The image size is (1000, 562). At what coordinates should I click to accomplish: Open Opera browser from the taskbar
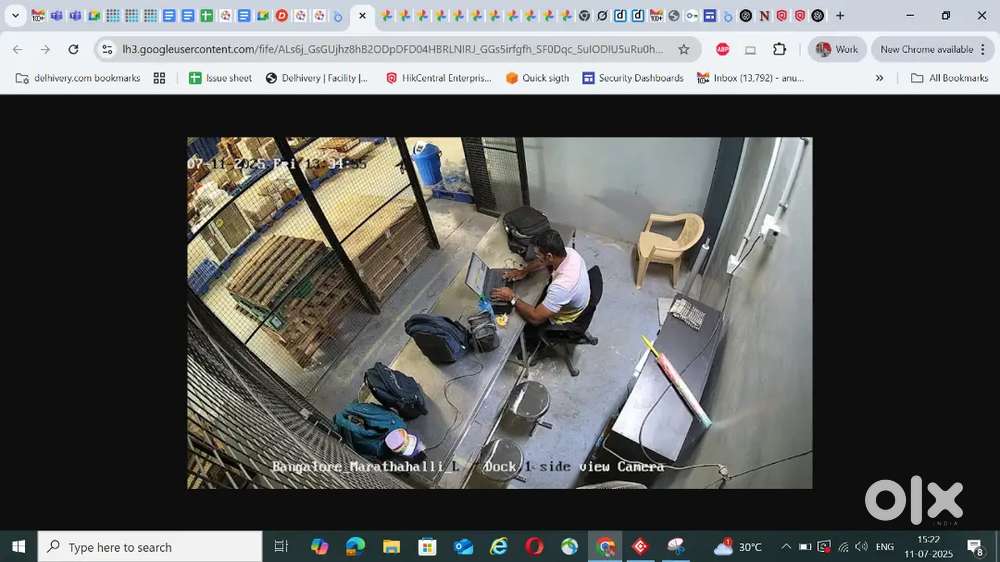(534, 547)
